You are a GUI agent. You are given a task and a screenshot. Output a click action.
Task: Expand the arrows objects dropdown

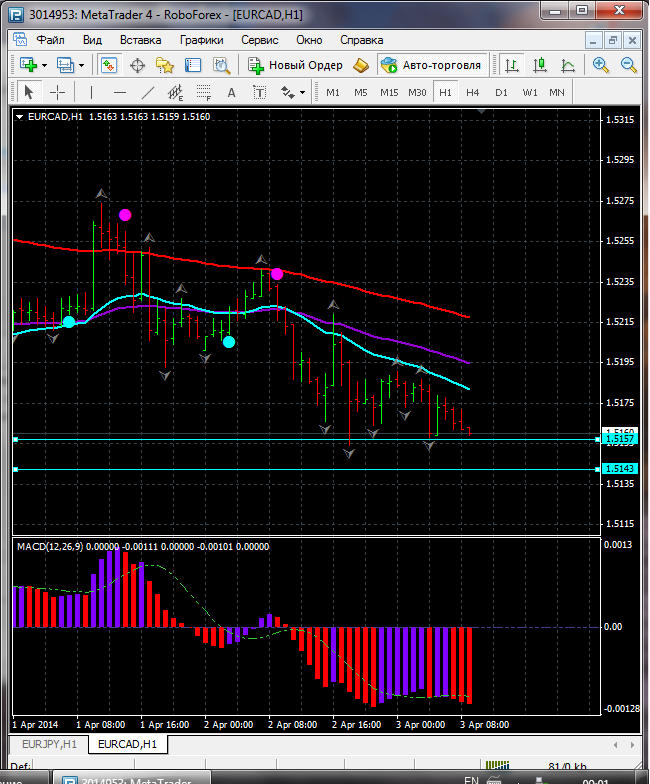(302, 93)
